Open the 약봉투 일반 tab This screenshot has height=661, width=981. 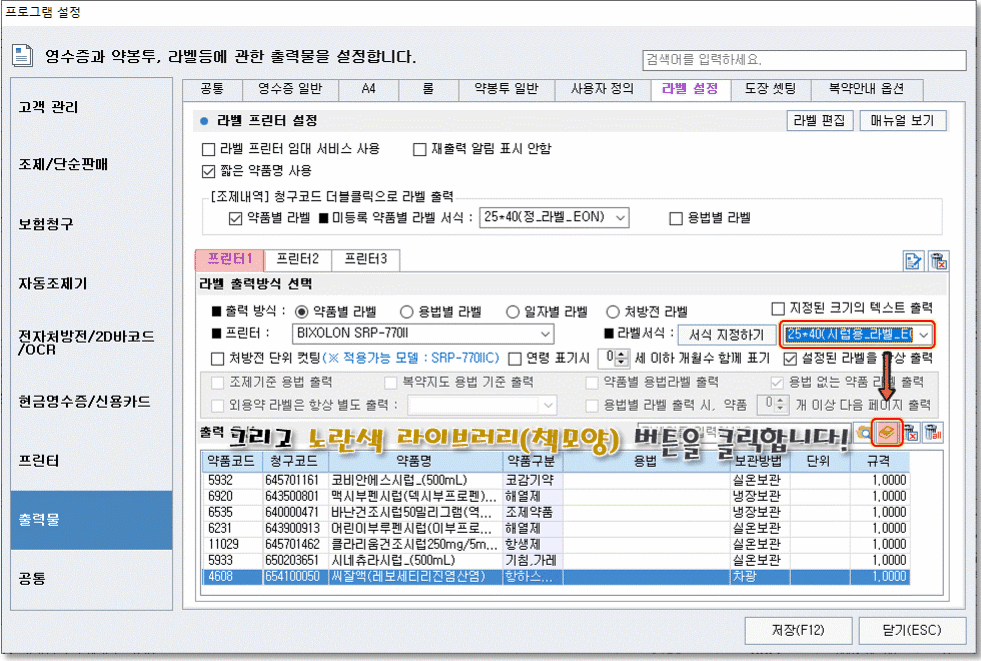[x=506, y=89]
